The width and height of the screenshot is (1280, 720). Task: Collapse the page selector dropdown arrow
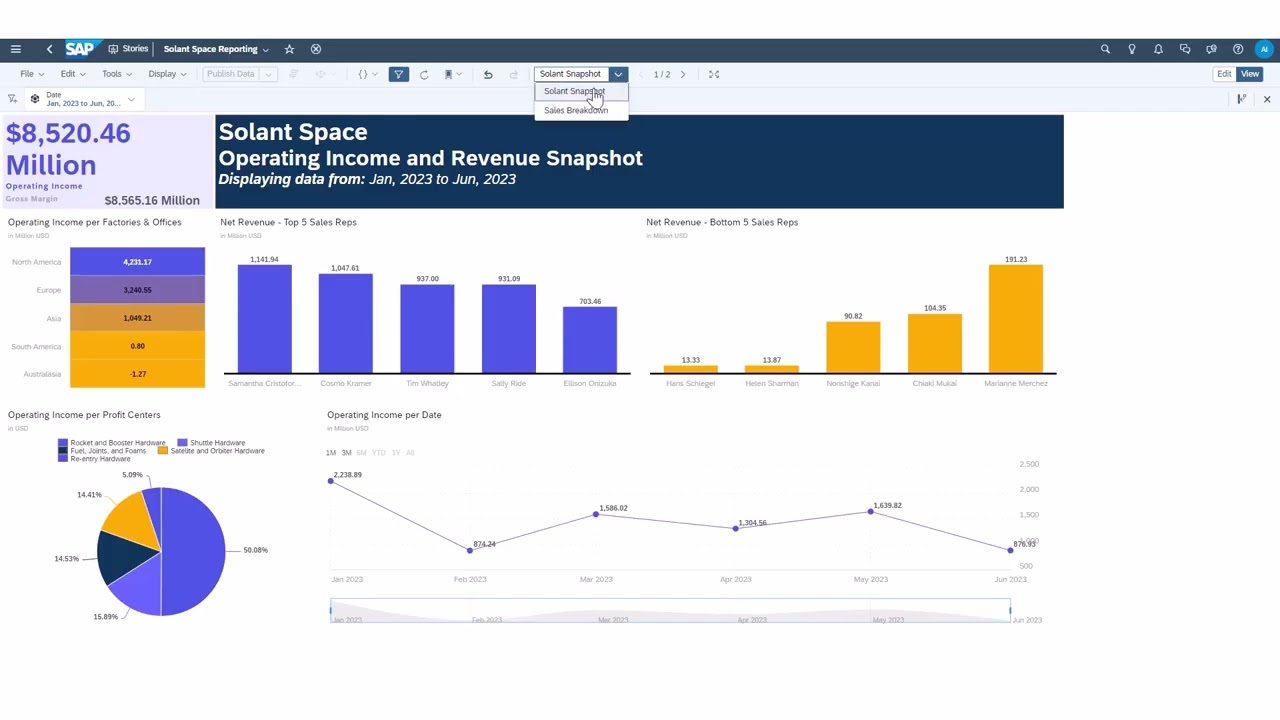618,74
